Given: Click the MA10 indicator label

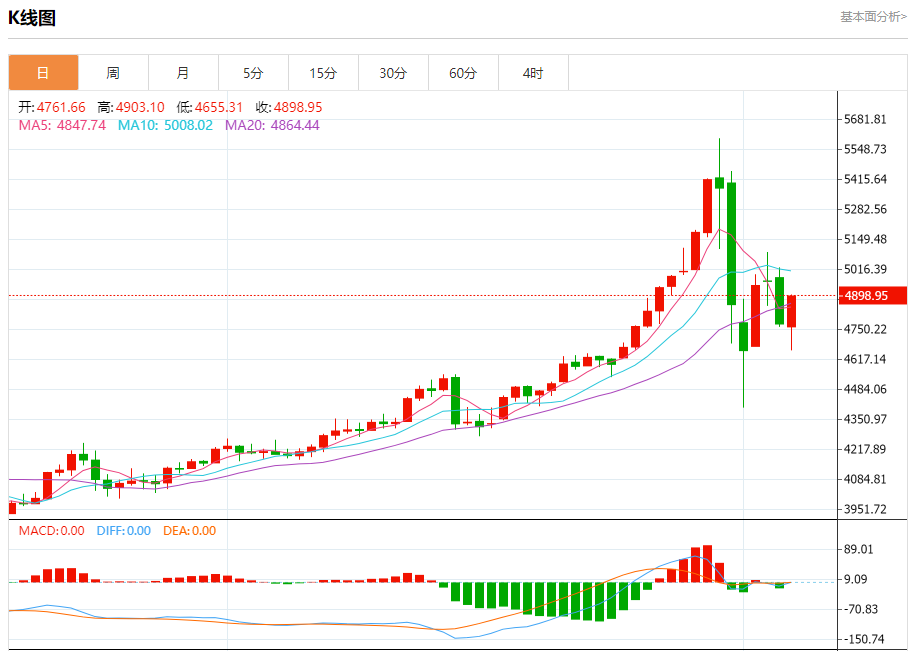Looking at the screenshot, I should (165, 125).
